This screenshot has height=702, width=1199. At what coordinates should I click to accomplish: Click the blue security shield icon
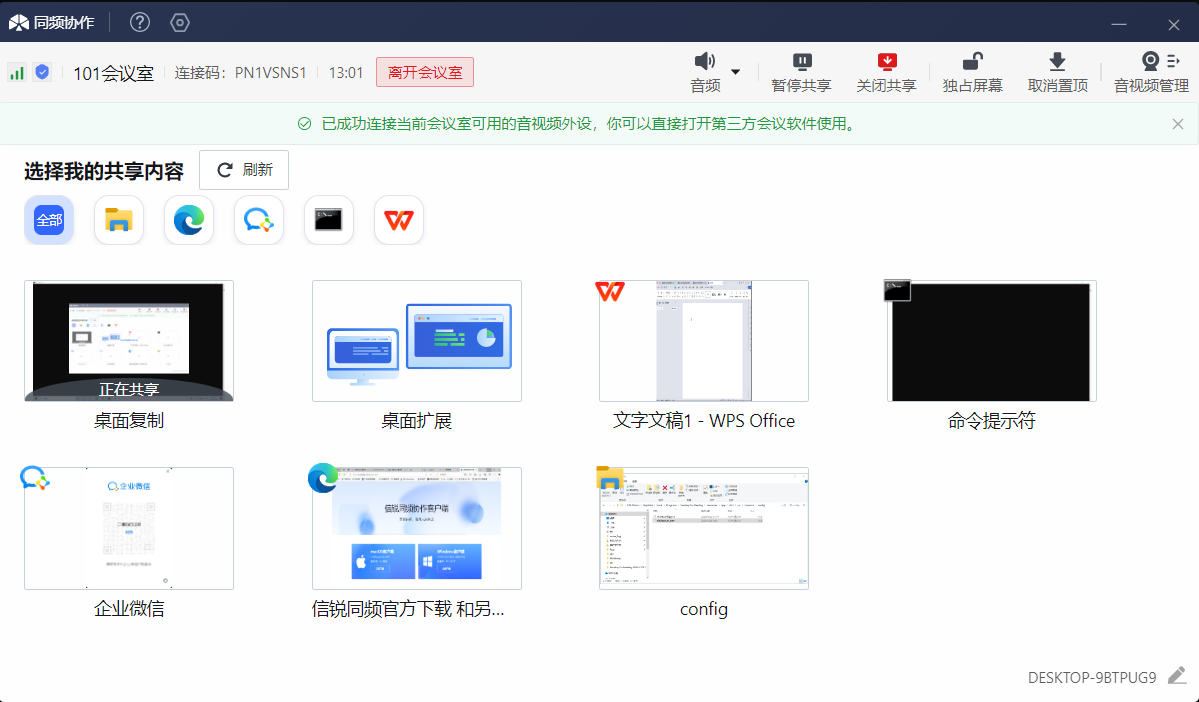[x=43, y=72]
